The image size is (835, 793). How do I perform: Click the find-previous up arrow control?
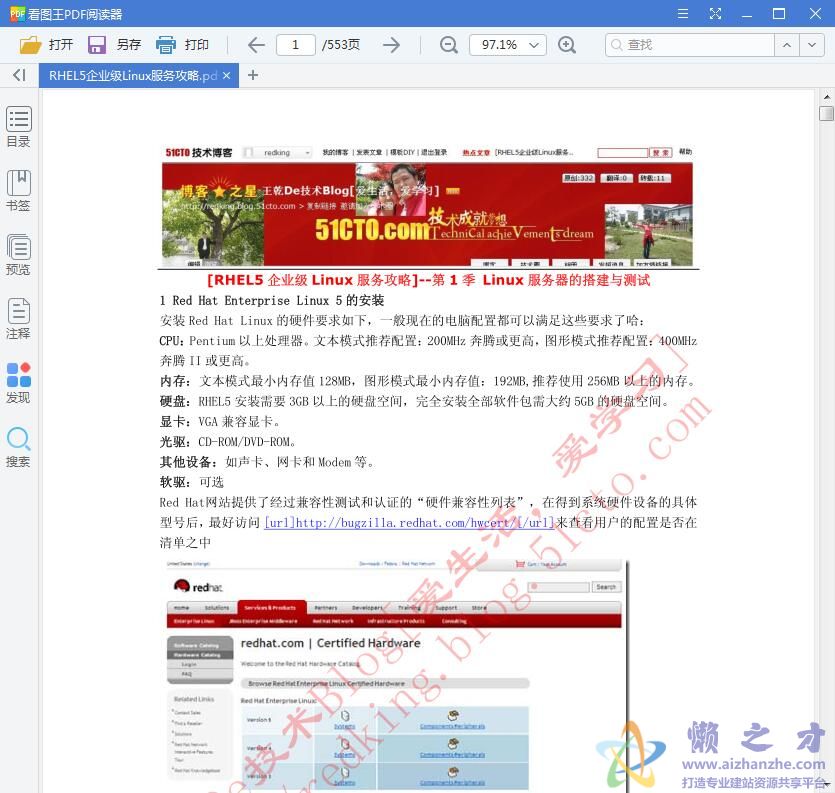pos(789,45)
